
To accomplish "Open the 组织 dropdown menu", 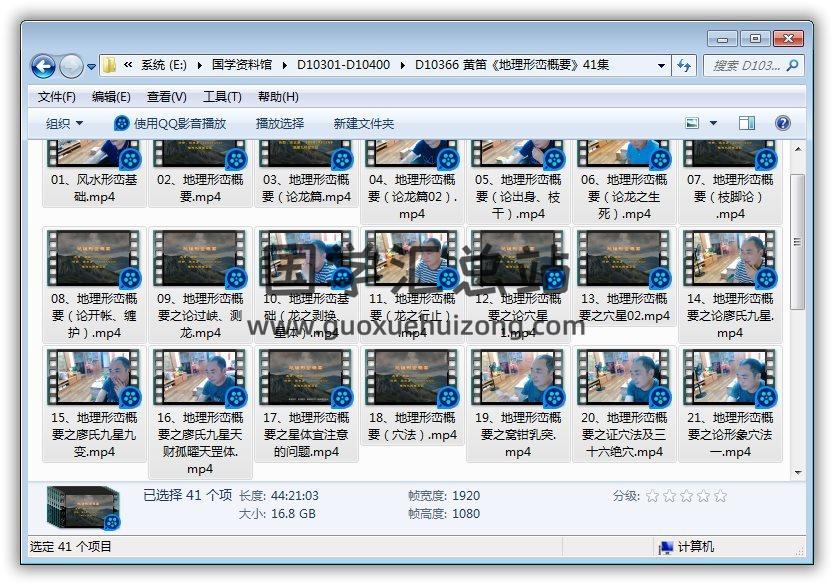I will 65,123.
